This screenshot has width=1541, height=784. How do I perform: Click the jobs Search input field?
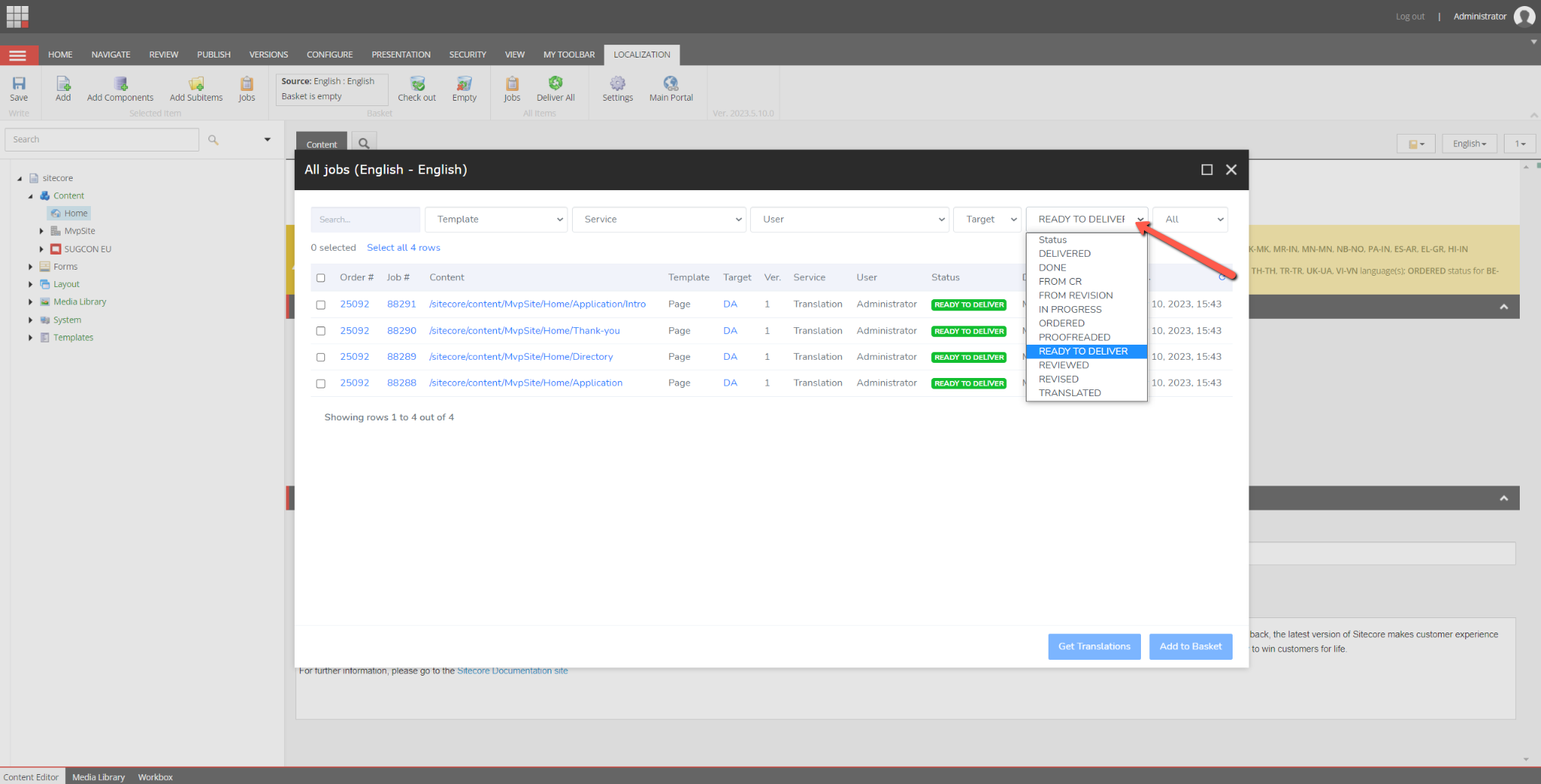click(x=365, y=220)
